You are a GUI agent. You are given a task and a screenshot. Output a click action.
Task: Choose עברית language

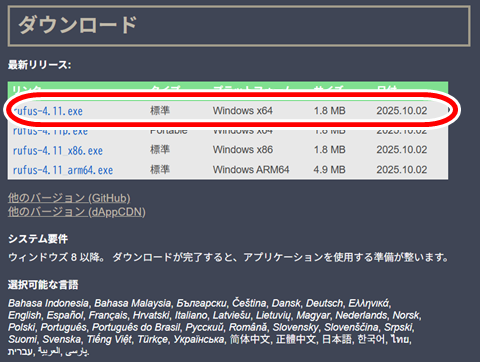coord(20,351)
